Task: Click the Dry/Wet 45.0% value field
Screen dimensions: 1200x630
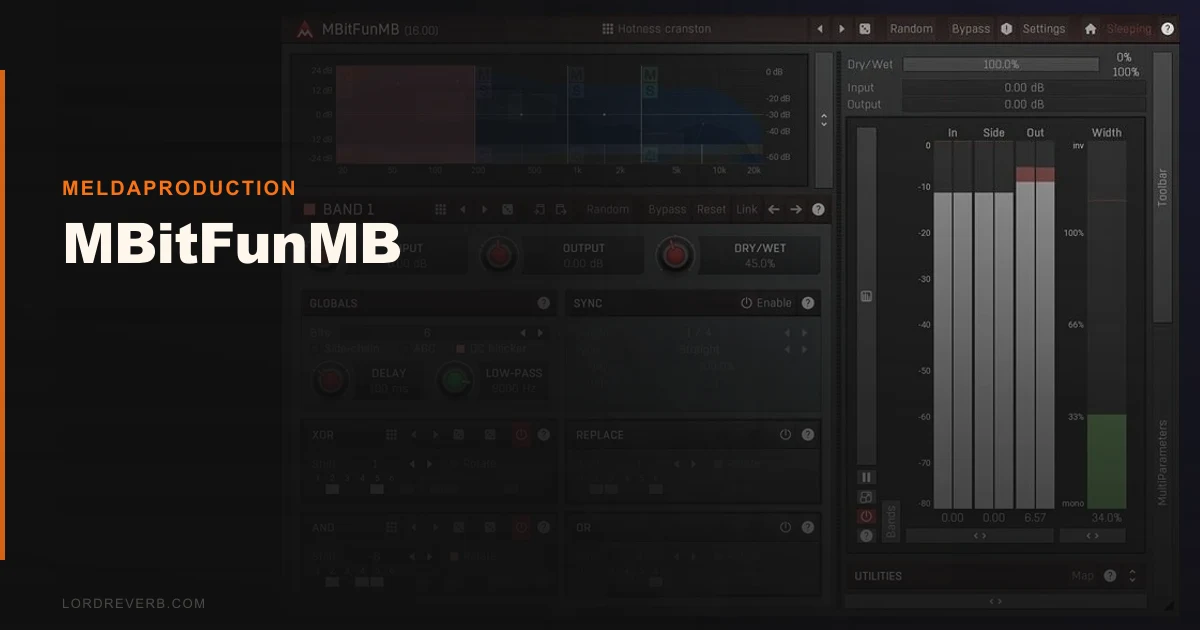Action: point(760,256)
